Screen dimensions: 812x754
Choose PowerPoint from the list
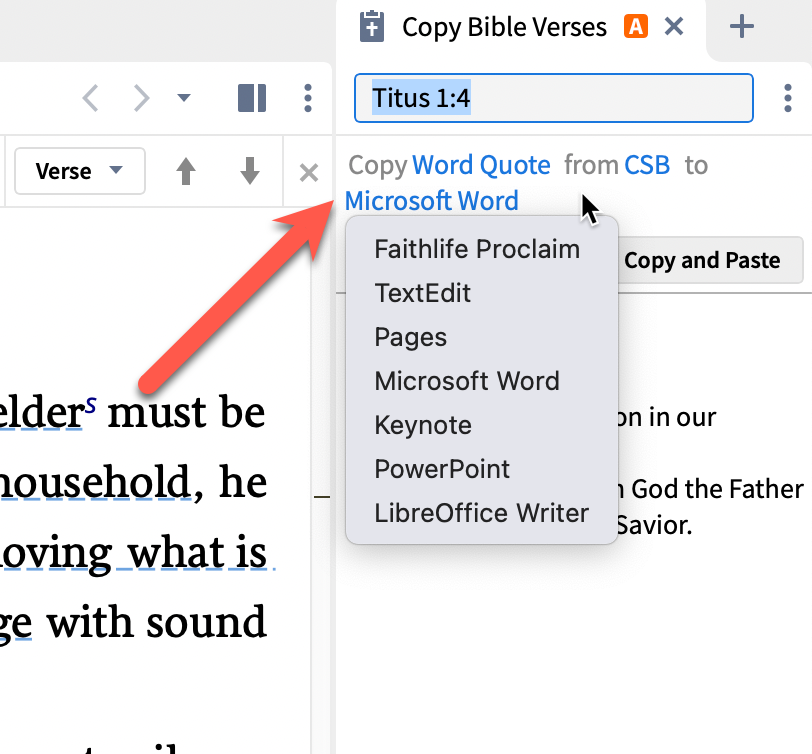(x=442, y=469)
